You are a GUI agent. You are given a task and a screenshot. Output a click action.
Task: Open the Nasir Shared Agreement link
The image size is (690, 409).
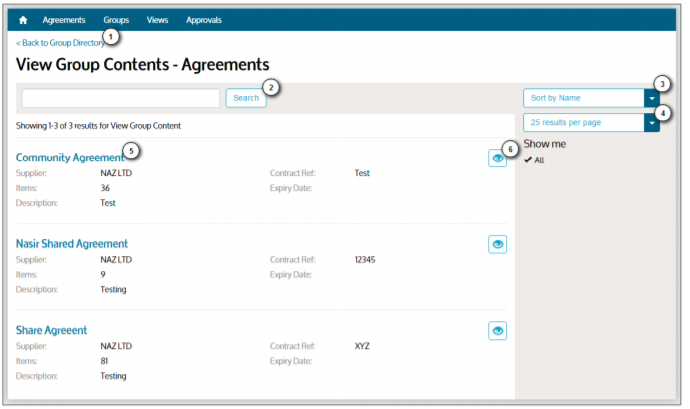(x=72, y=244)
